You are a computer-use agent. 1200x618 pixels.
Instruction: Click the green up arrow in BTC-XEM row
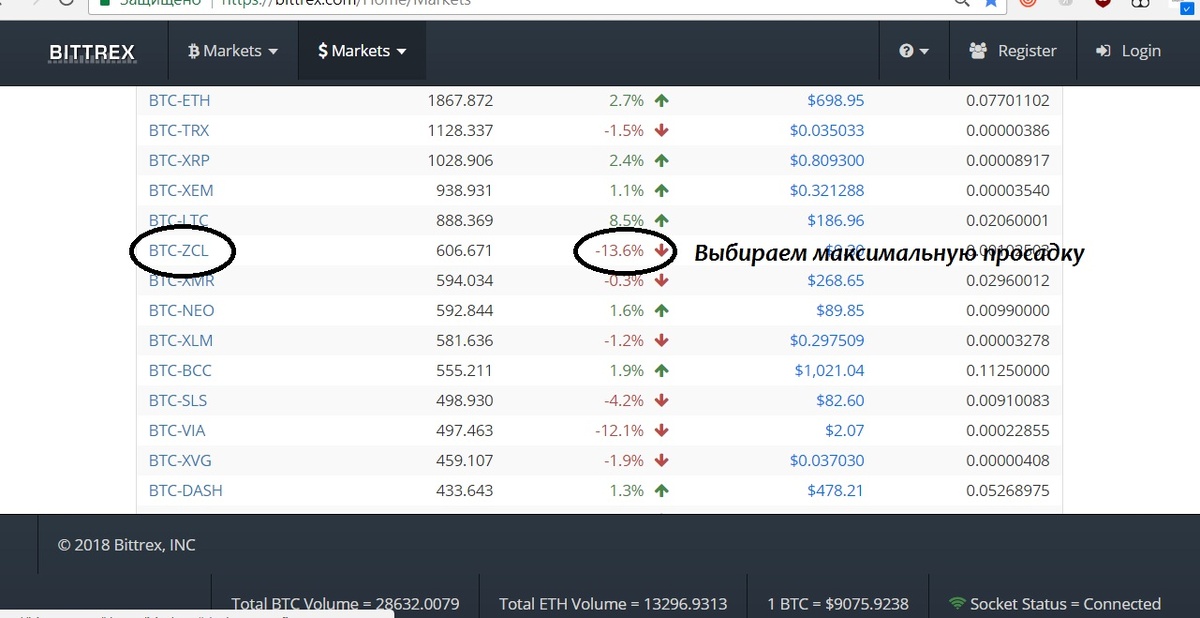pyautogui.click(x=661, y=191)
